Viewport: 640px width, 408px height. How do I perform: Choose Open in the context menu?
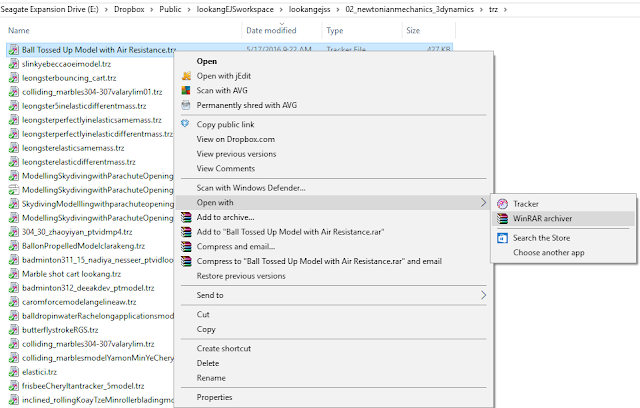(x=207, y=61)
